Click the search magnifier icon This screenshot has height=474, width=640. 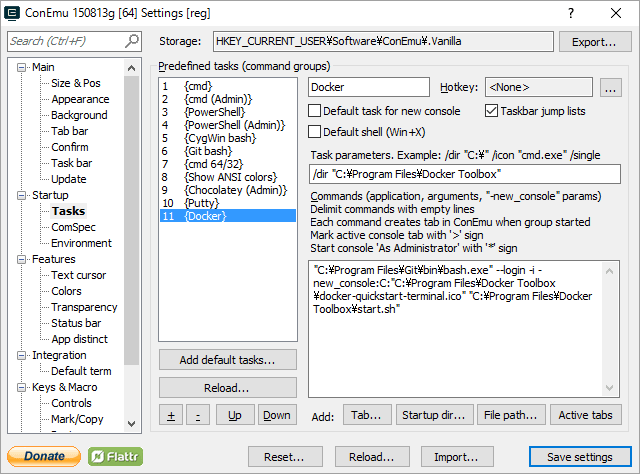click(131, 41)
